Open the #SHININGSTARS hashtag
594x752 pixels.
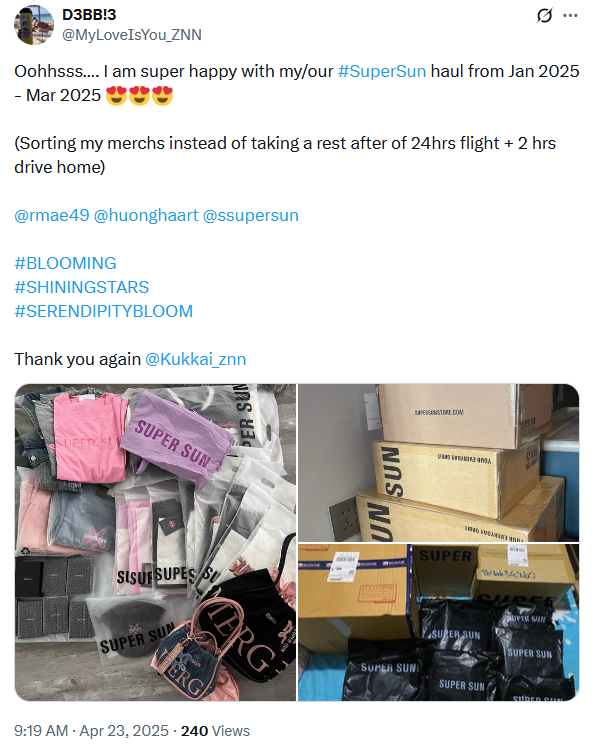coord(82,287)
